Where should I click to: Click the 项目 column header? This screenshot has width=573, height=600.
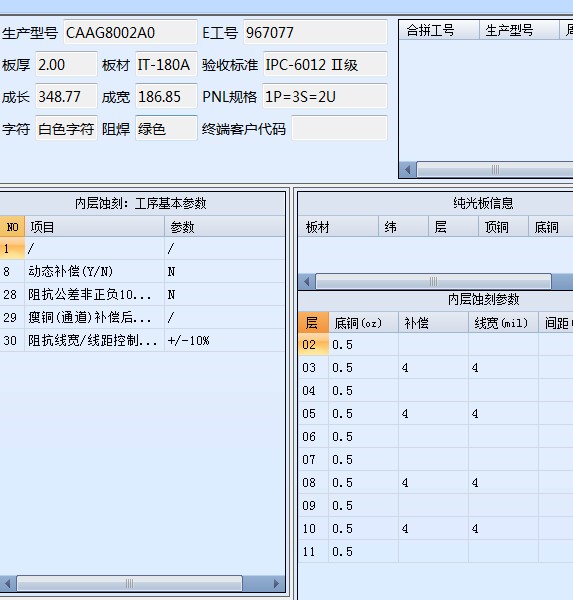click(x=95, y=227)
